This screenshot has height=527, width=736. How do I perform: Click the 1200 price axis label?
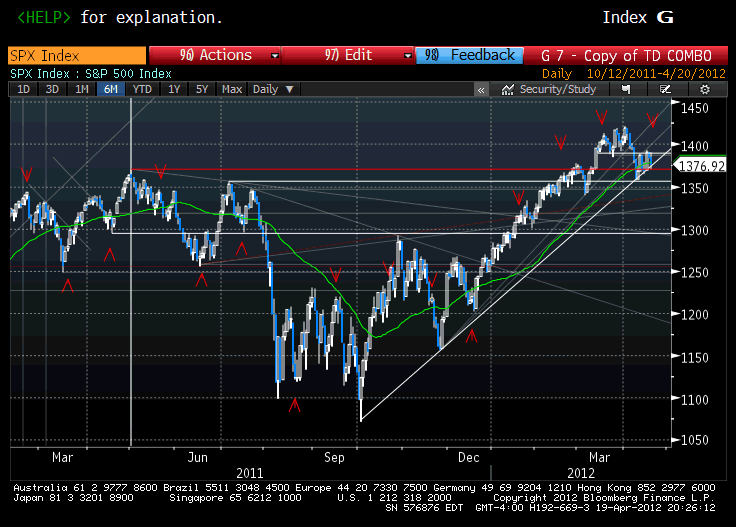click(695, 314)
